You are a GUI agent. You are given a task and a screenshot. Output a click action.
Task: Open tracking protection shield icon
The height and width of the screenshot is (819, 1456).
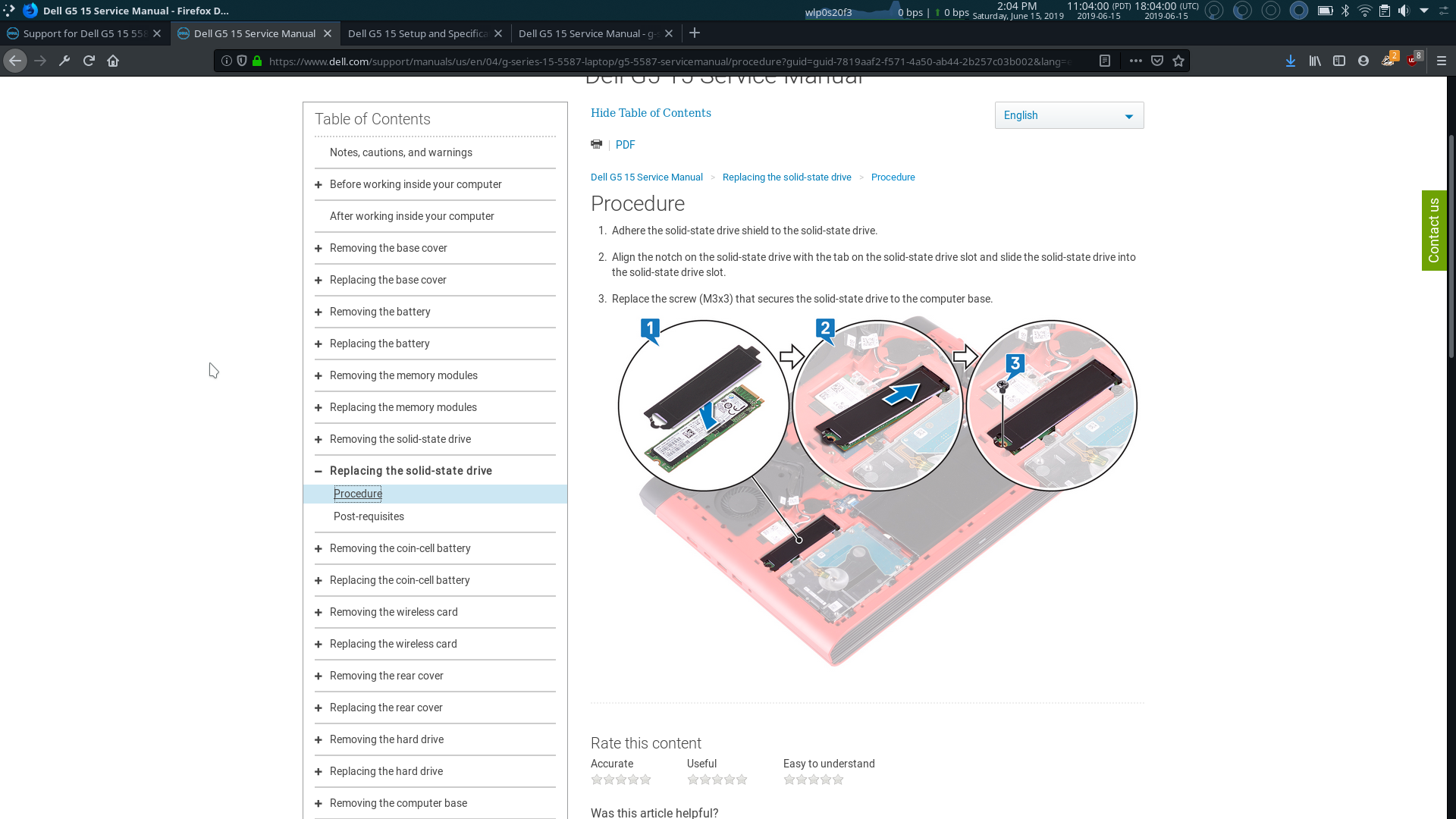pos(242,61)
